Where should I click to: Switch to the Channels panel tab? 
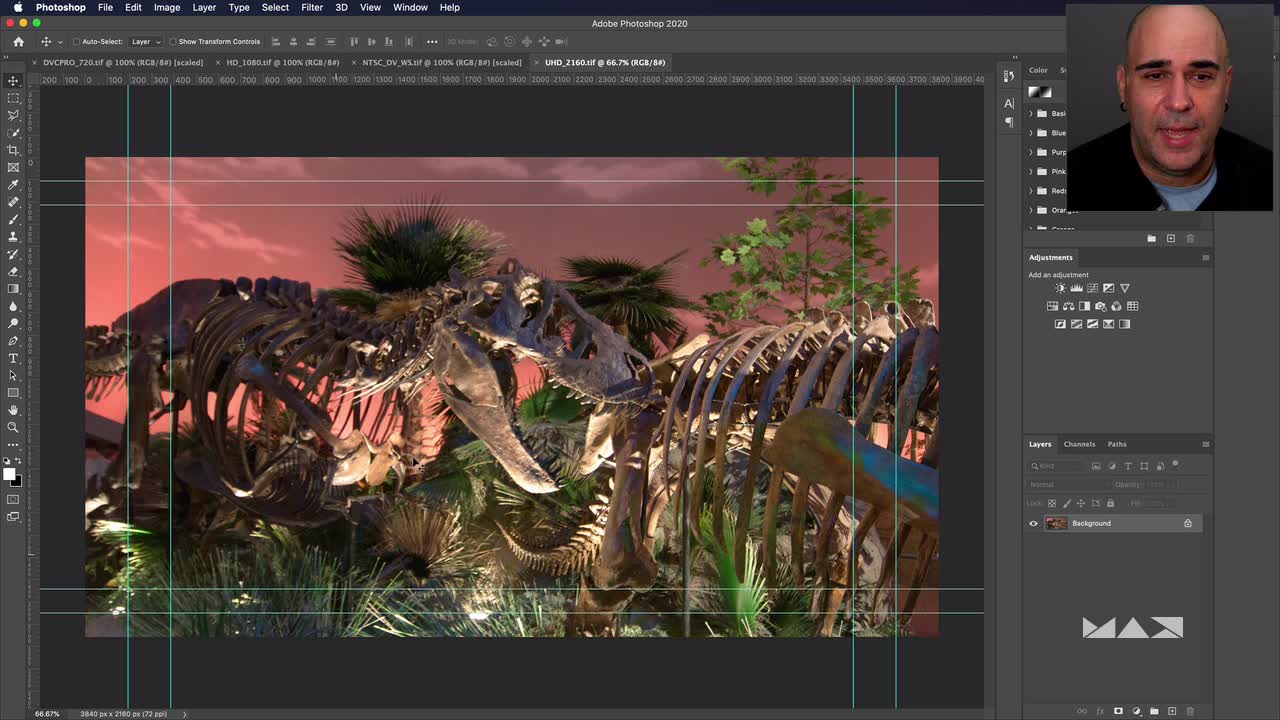(1079, 444)
